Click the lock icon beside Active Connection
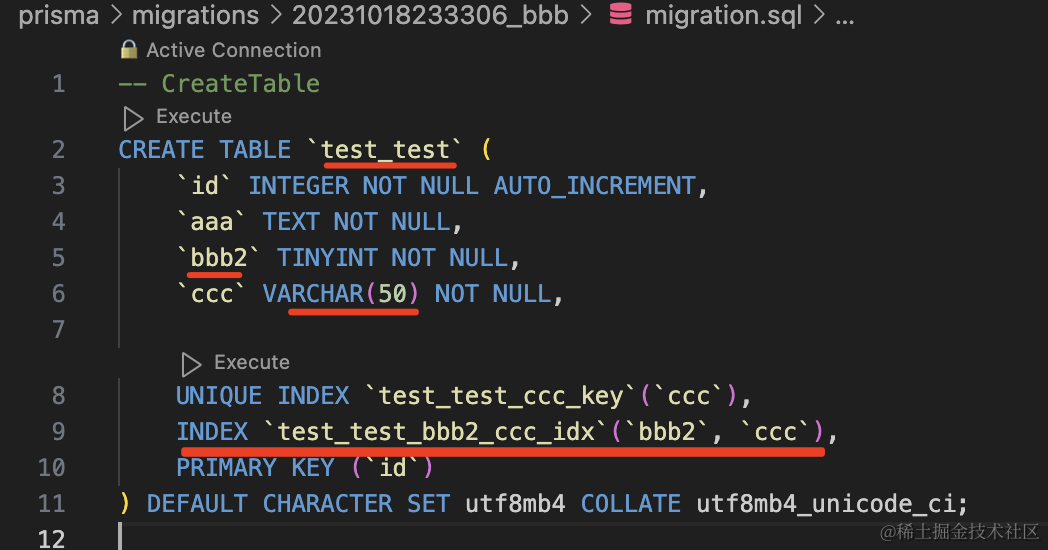 click(x=128, y=49)
